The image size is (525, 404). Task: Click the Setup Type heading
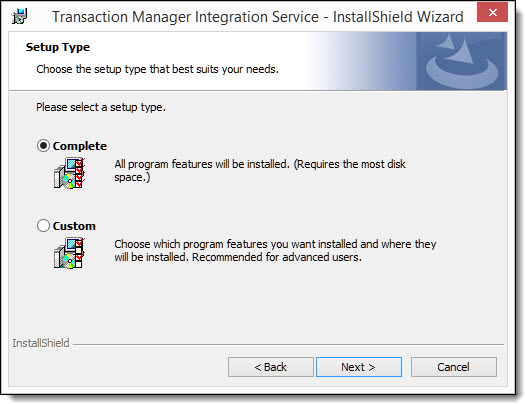(x=58, y=47)
